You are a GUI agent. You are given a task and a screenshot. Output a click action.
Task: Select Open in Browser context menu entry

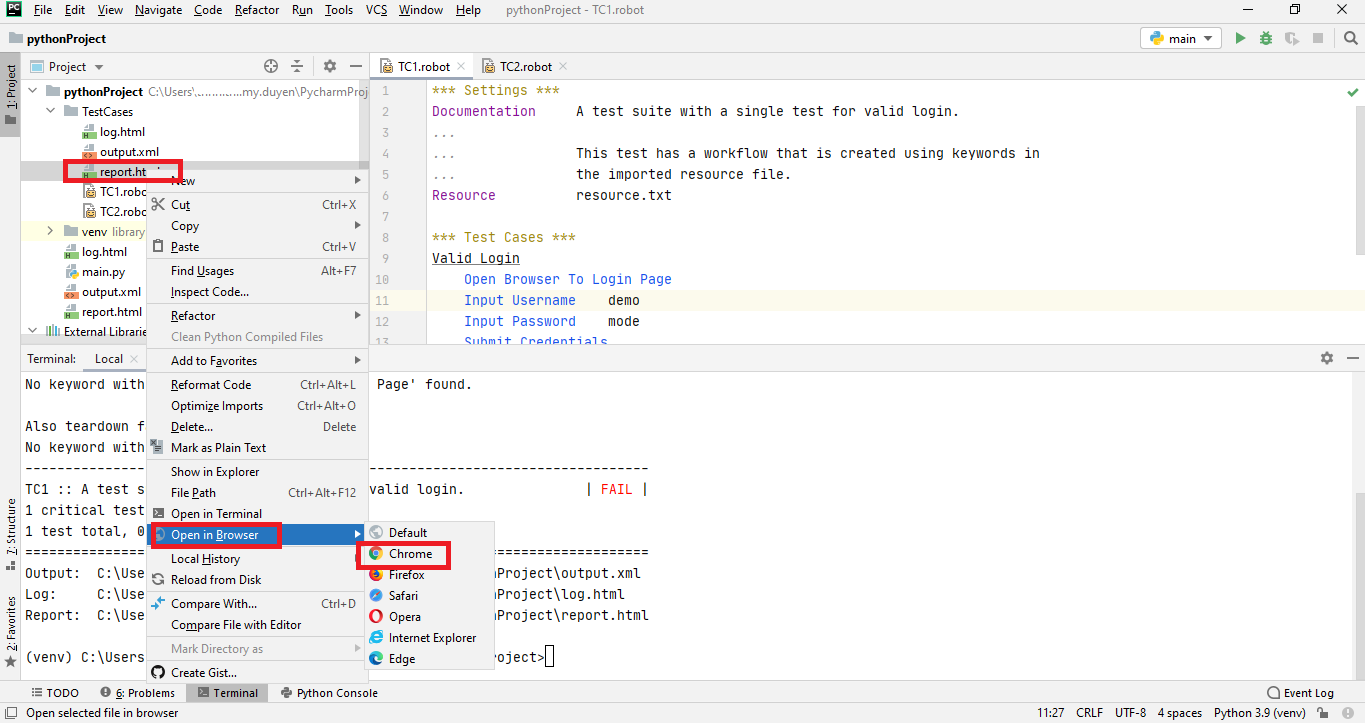click(x=215, y=535)
